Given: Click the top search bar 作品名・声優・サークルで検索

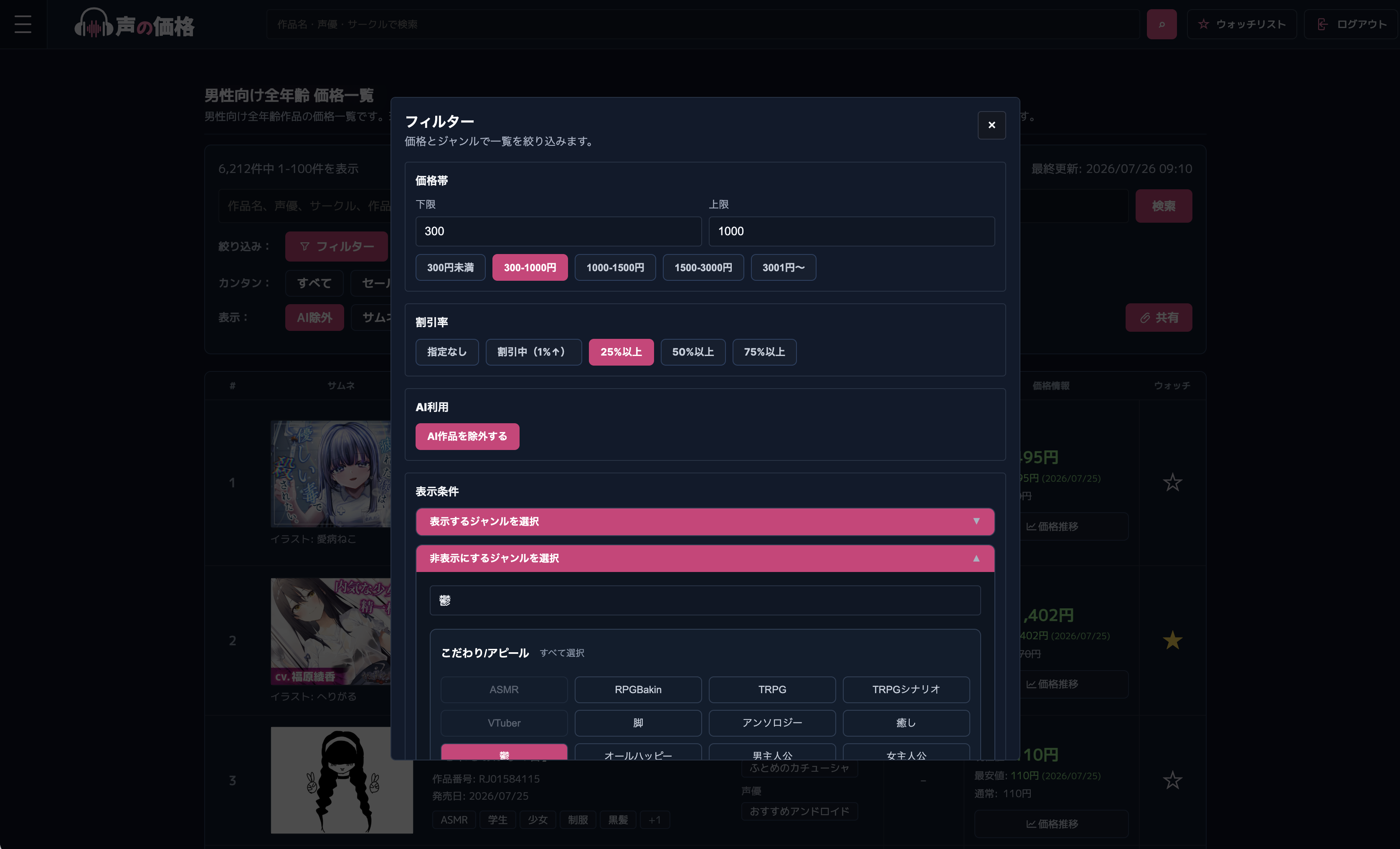Looking at the screenshot, I should click(x=703, y=24).
